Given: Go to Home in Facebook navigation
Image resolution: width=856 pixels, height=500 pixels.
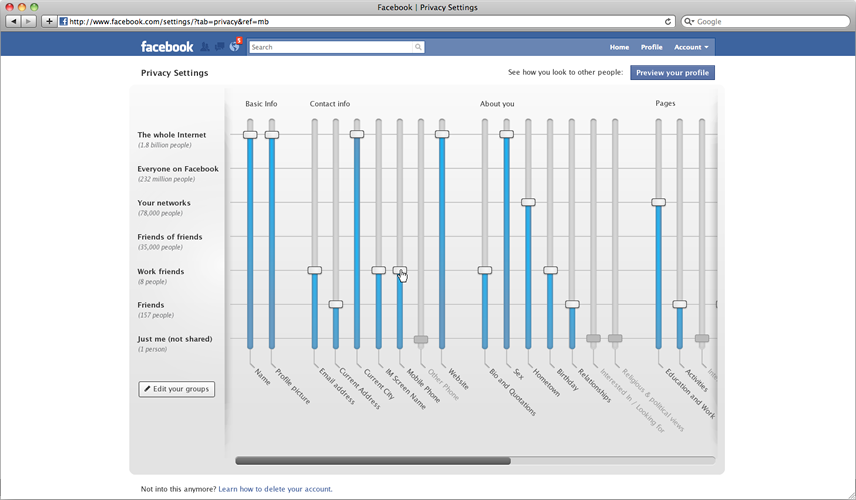Looking at the screenshot, I should 619,47.
